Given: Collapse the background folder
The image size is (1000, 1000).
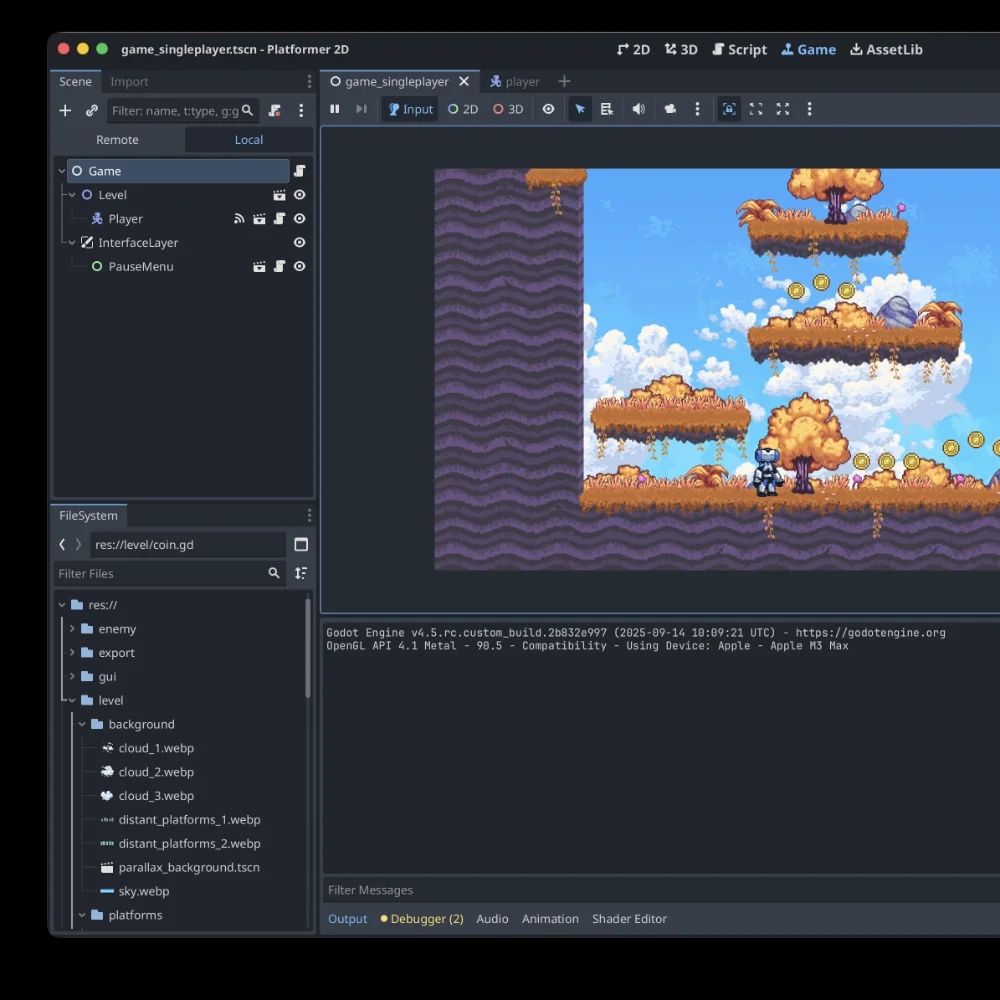Looking at the screenshot, I should 82,725.
